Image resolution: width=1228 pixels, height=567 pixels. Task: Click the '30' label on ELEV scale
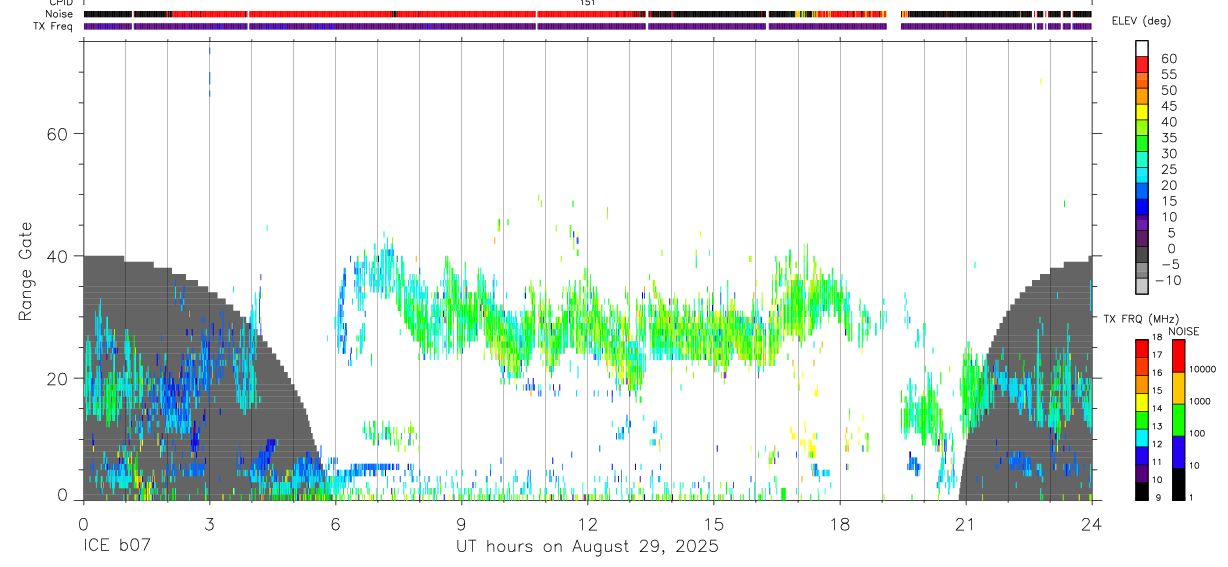click(1168, 154)
